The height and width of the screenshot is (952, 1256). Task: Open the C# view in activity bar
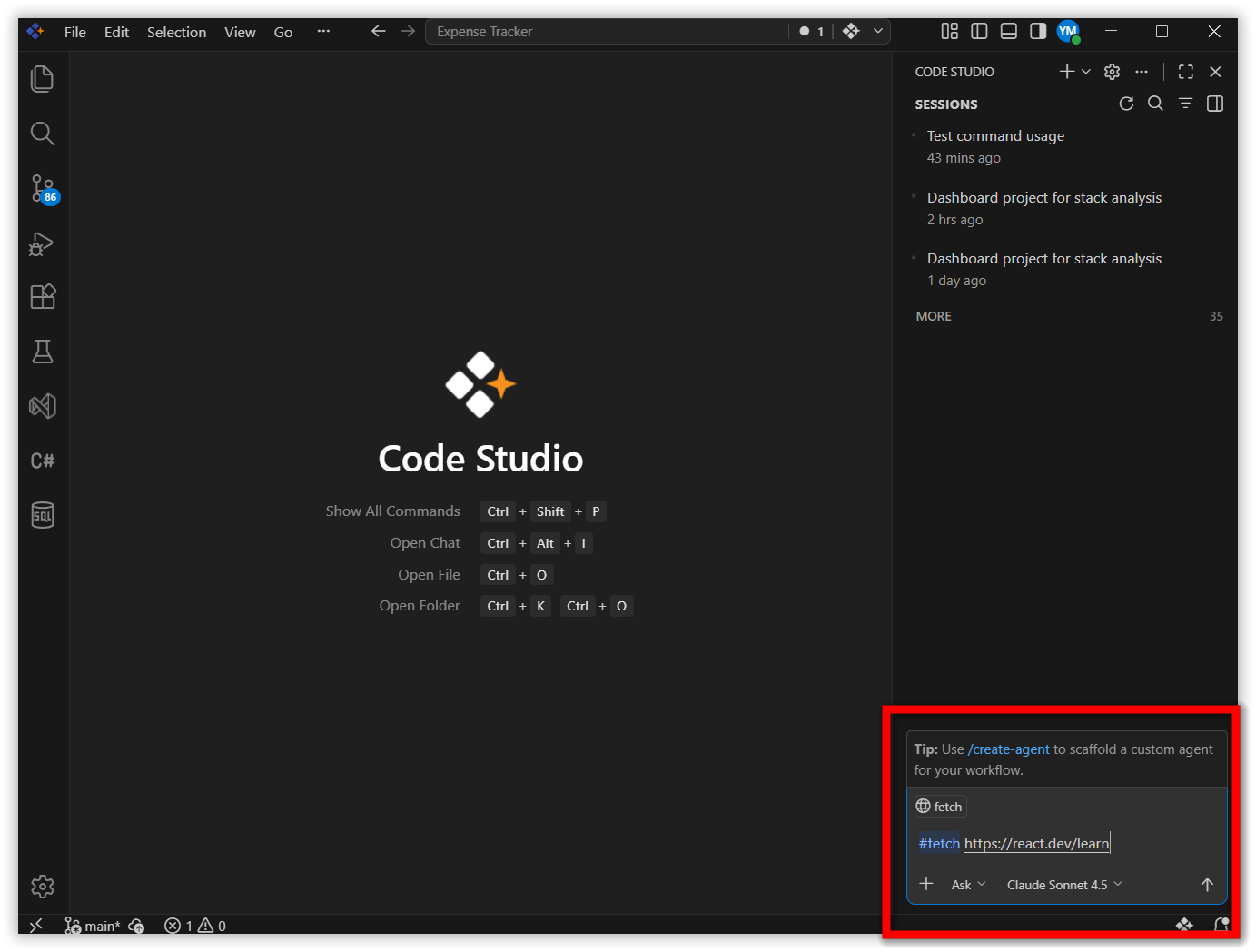[x=42, y=461]
